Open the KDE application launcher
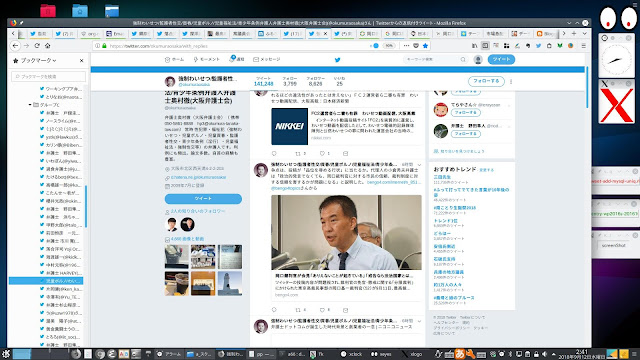Image resolution: width=640 pixels, height=360 pixels. (x=5, y=354)
